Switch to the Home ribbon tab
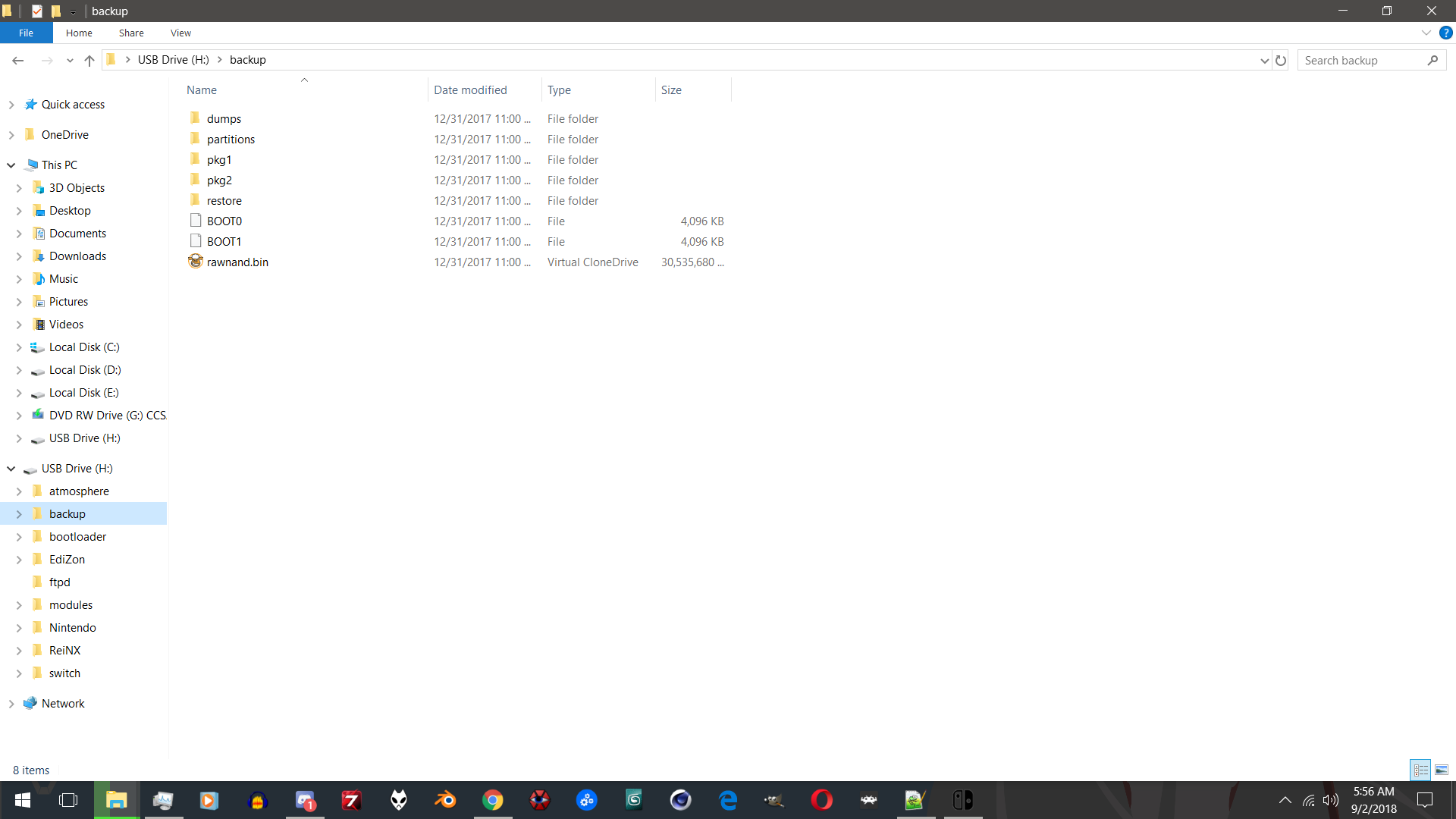 tap(79, 33)
